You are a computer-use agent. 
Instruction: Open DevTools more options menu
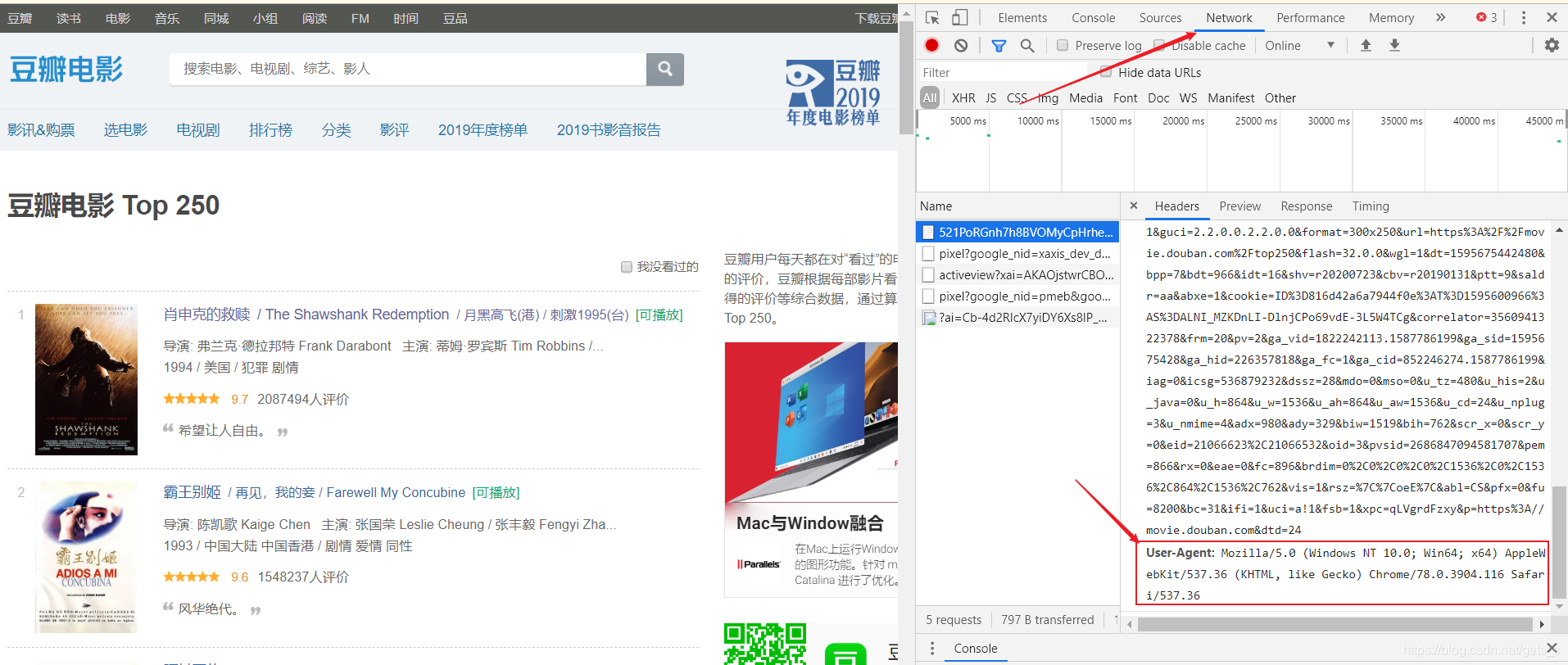point(1524,17)
